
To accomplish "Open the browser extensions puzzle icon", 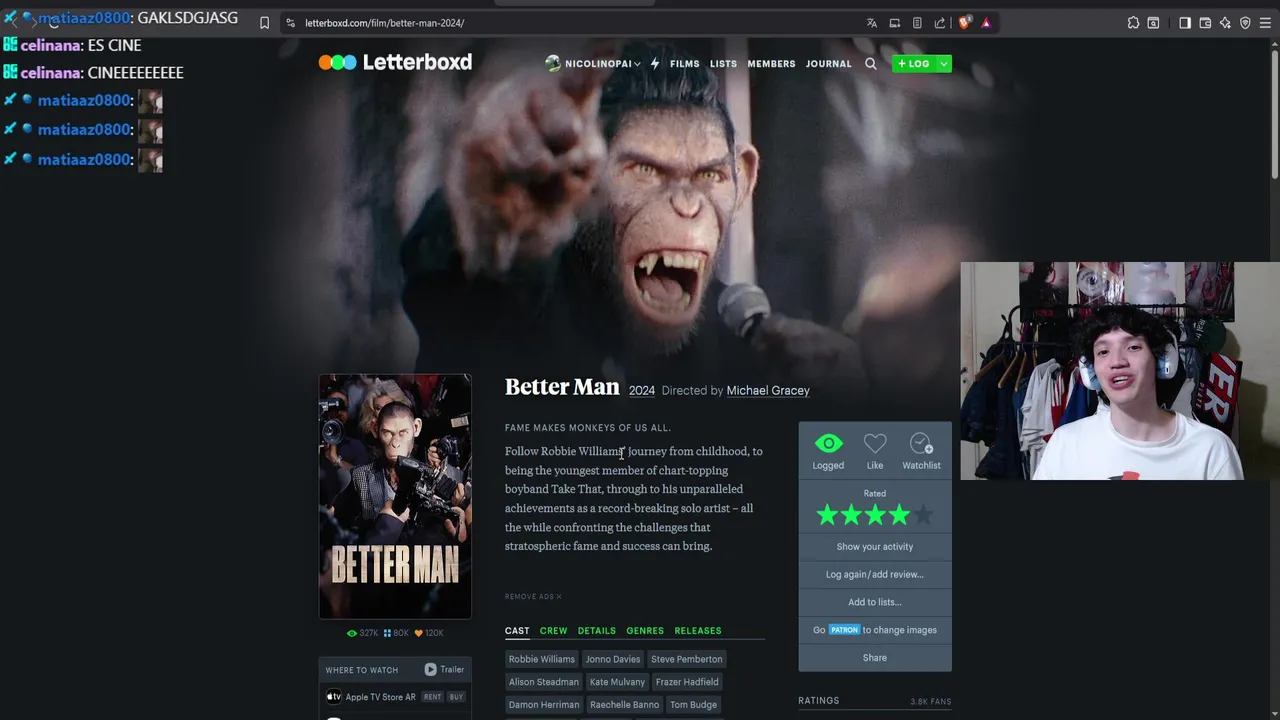I will coord(1133,23).
